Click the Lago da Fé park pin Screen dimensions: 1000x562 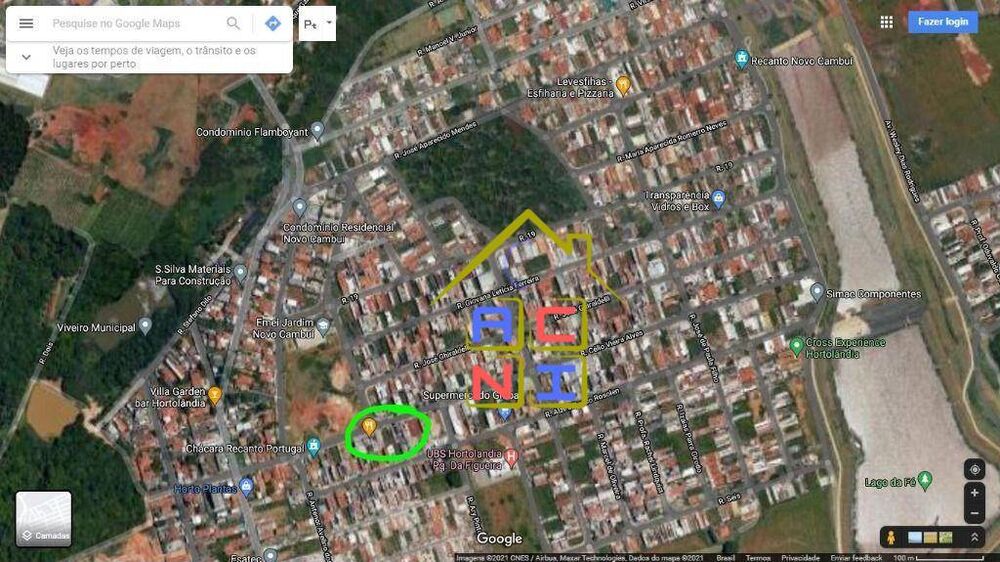point(925,480)
